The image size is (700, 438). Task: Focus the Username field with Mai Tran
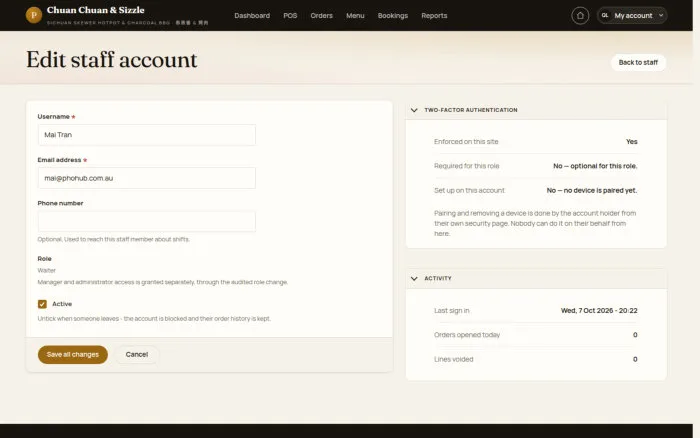[147, 135]
